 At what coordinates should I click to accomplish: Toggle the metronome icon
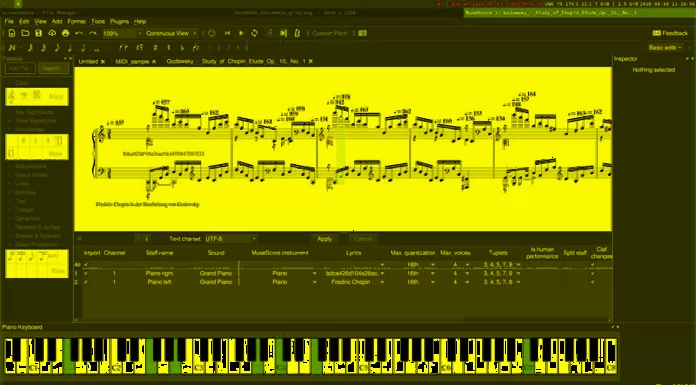pos(297,33)
